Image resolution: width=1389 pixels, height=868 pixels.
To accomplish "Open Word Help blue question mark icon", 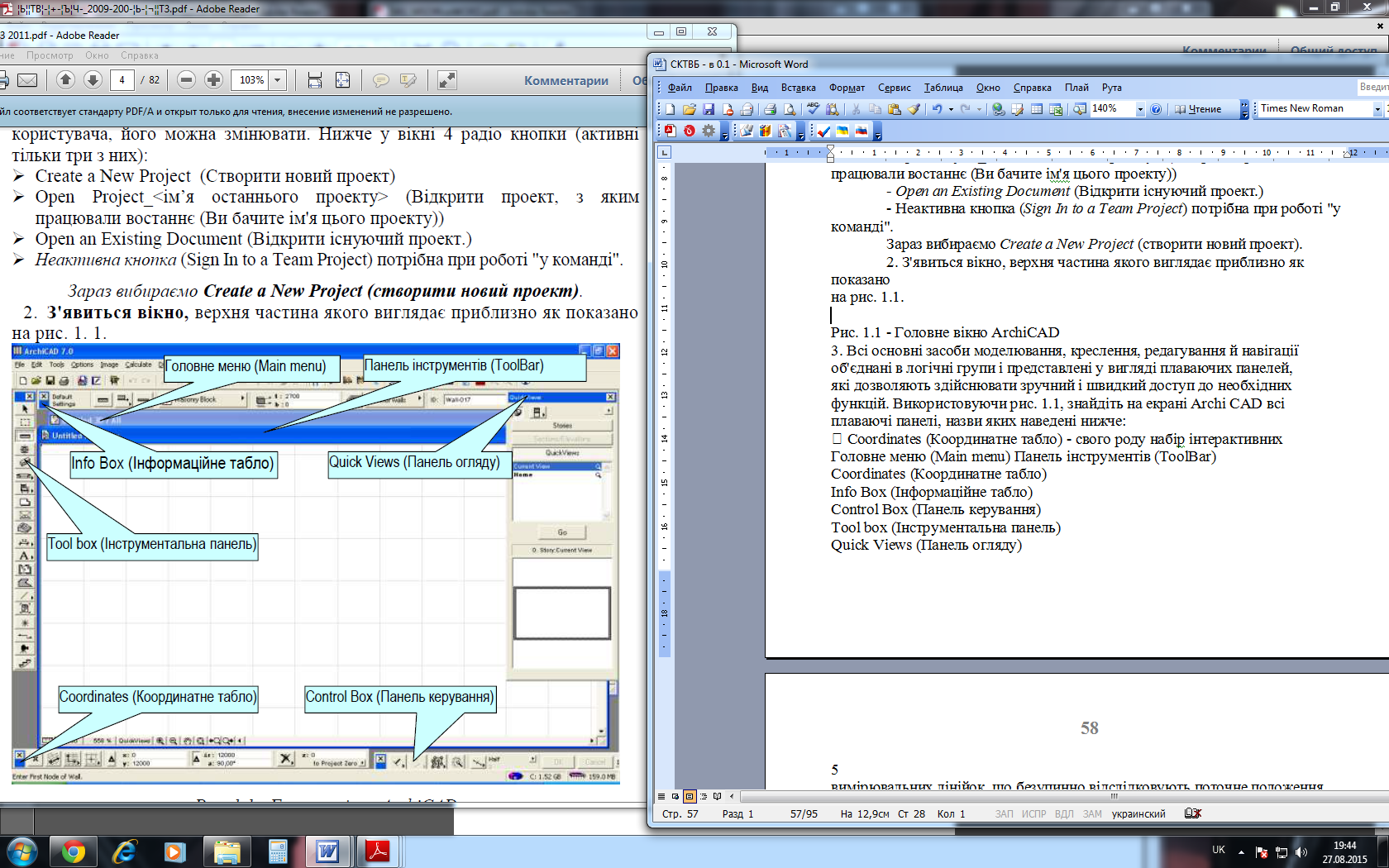I will tap(1156, 109).
